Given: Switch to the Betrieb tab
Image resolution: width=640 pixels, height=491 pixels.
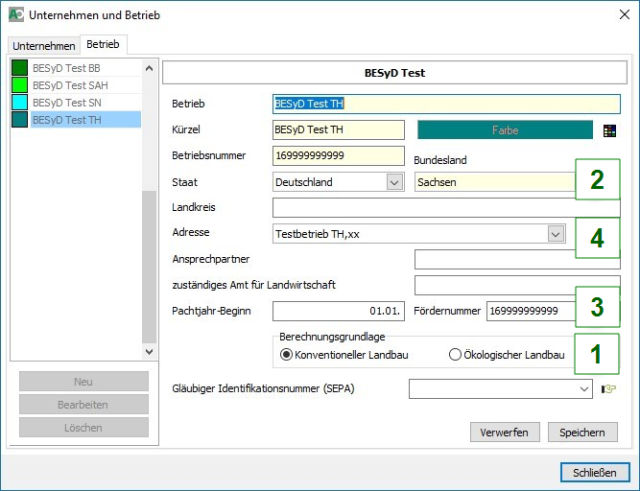Looking at the screenshot, I should (x=102, y=45).
